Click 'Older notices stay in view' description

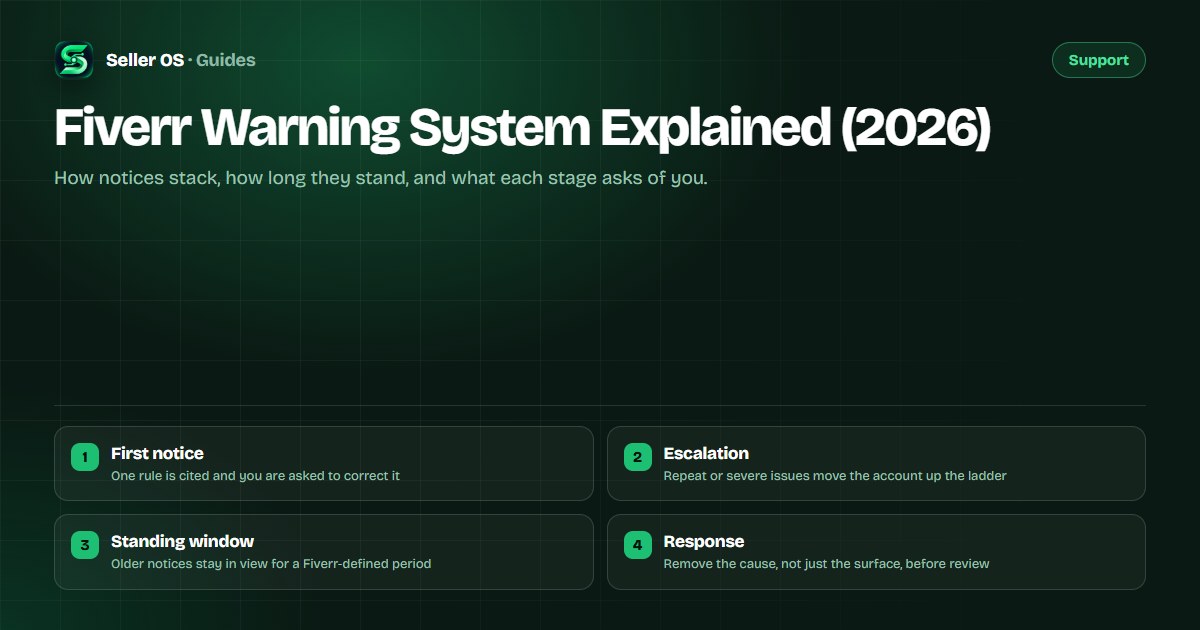pos(271,564)
